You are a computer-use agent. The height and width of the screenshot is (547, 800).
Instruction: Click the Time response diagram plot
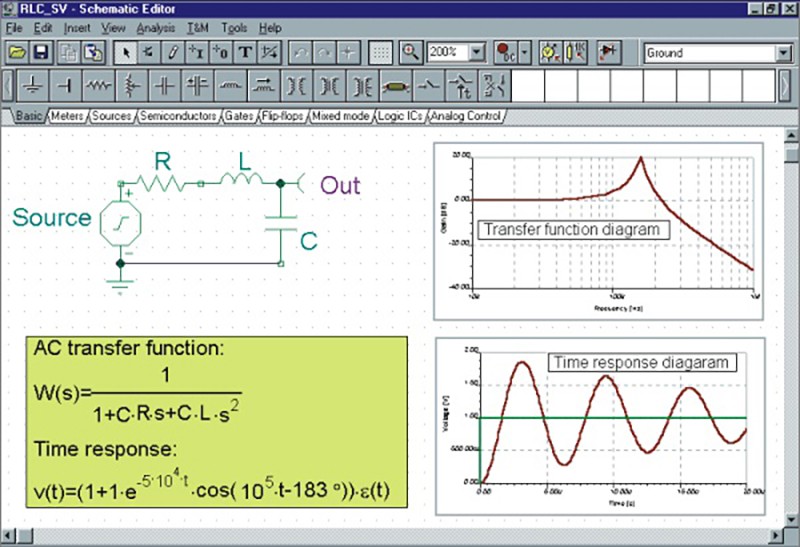[x=600, y=426]
